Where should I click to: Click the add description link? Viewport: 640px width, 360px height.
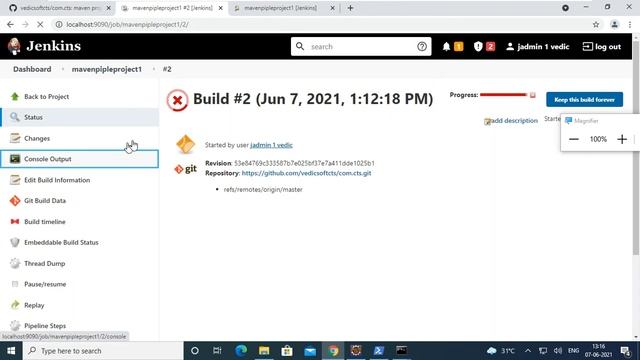coord(514,120)
